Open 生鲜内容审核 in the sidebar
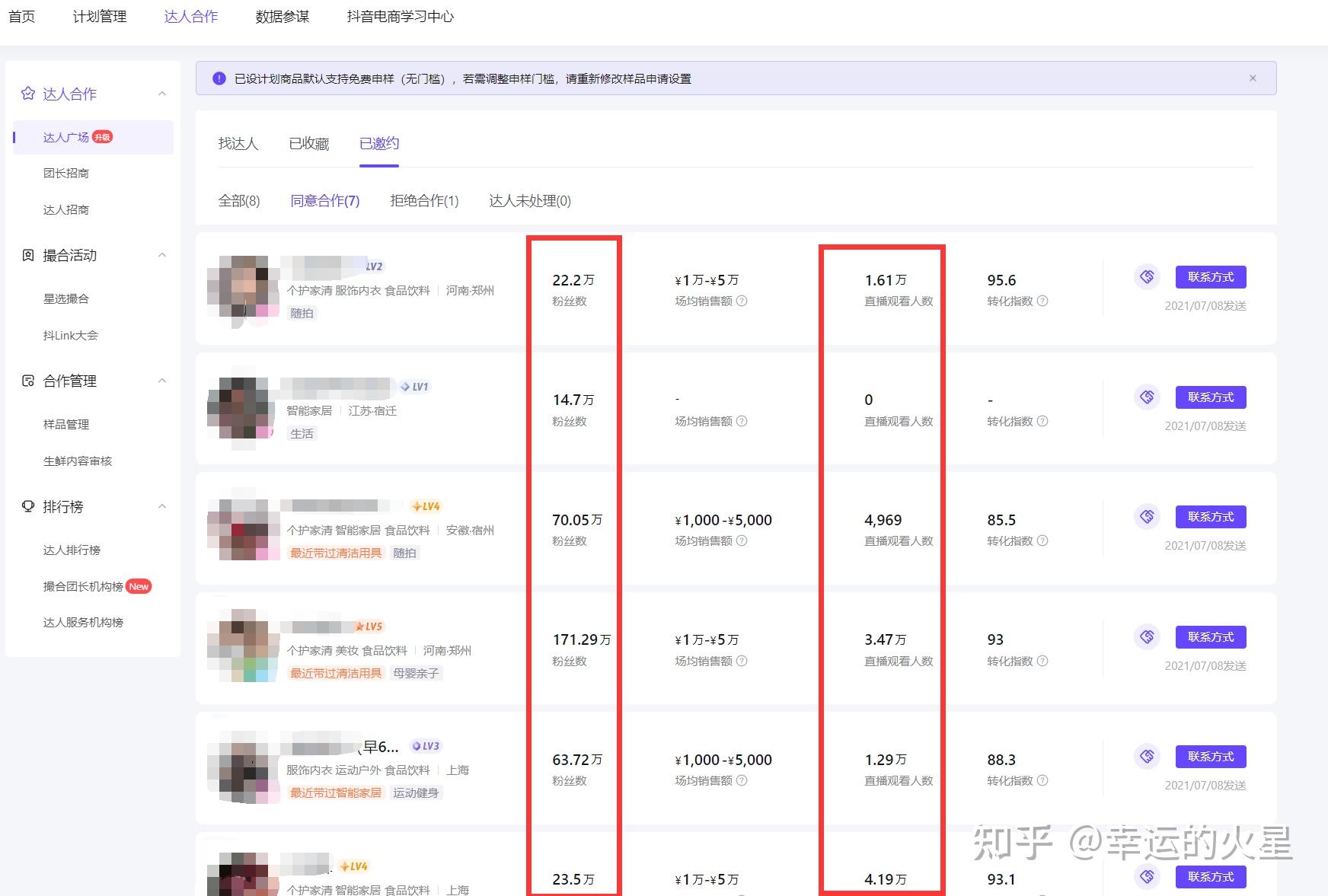The width and height of the screenshot is (1328, 896). click(78, 461)
